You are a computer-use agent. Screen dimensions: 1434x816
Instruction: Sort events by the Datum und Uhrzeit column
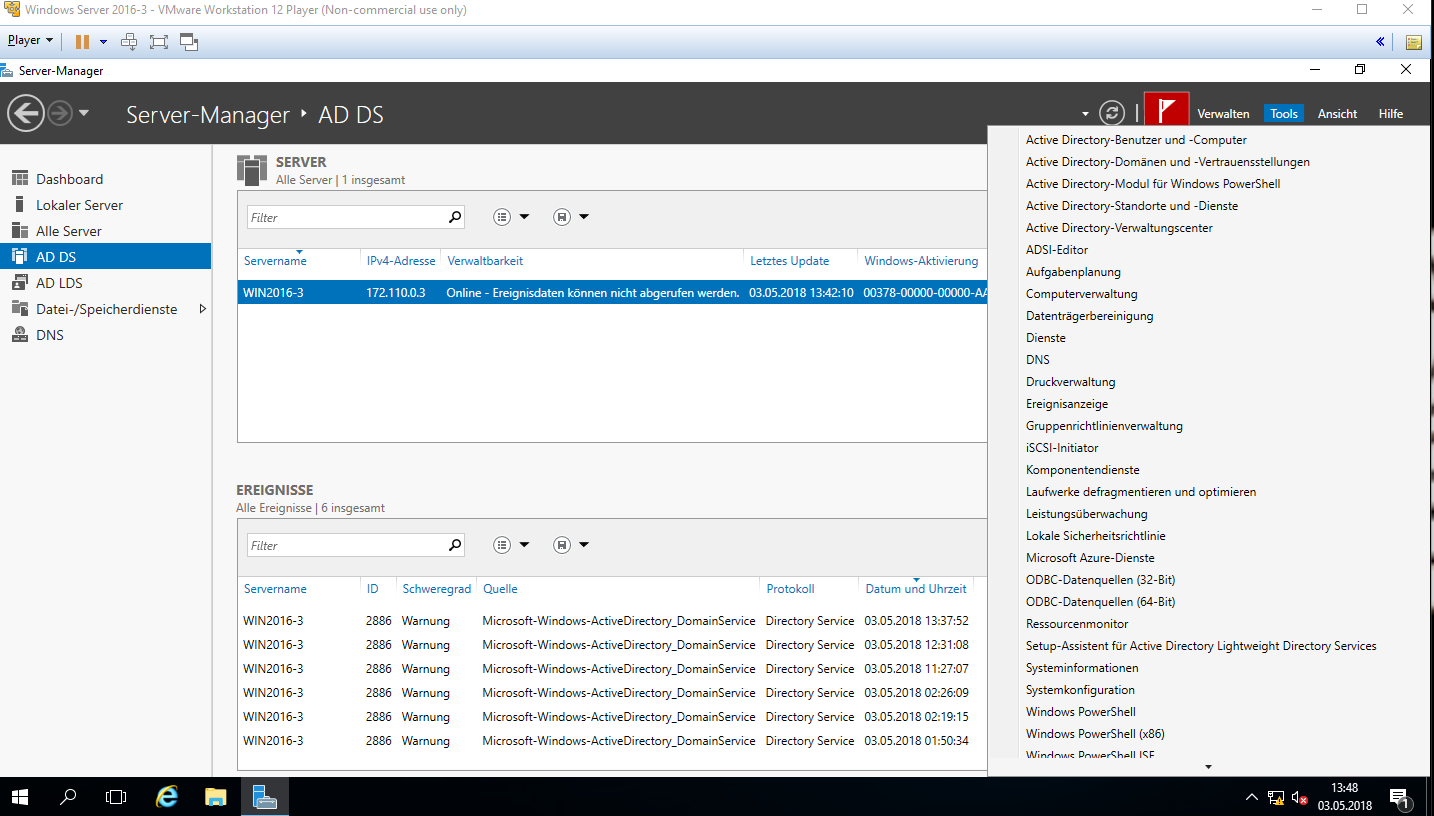[916, 589]
